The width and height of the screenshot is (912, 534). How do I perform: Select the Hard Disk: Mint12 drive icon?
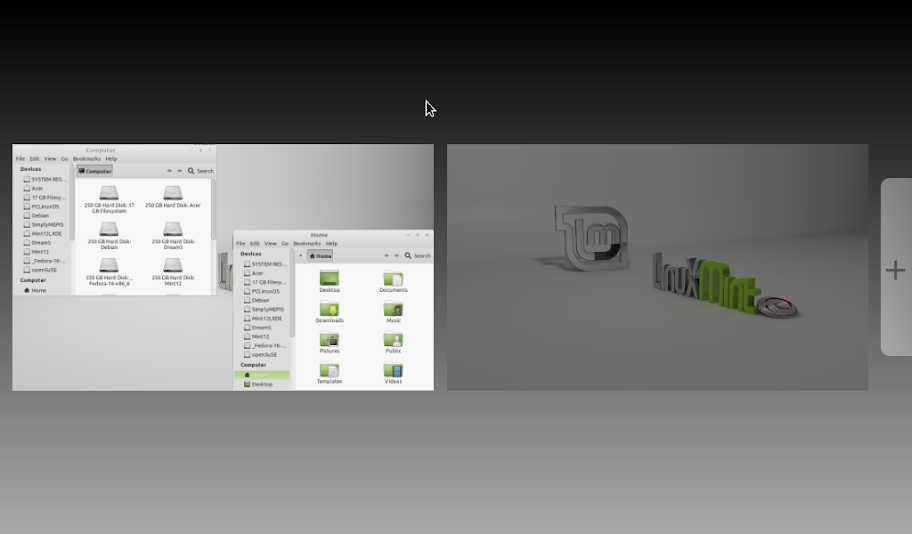tap(173, 272)
